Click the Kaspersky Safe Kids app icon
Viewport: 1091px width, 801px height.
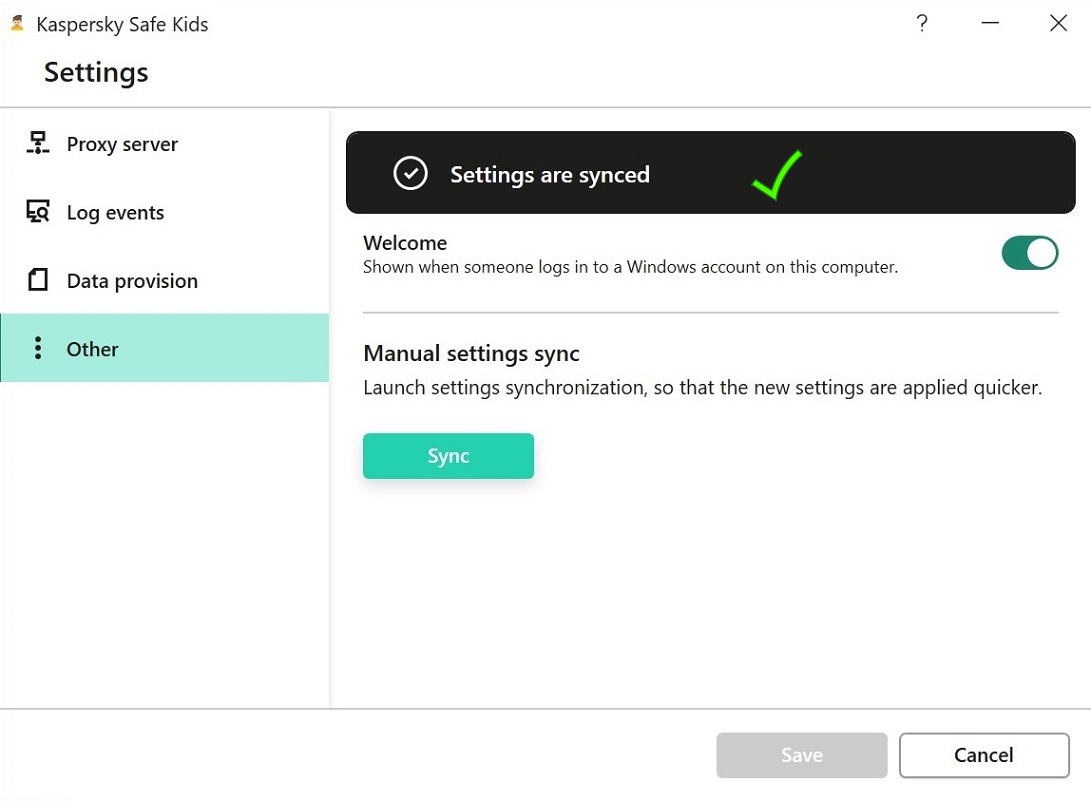17,24
